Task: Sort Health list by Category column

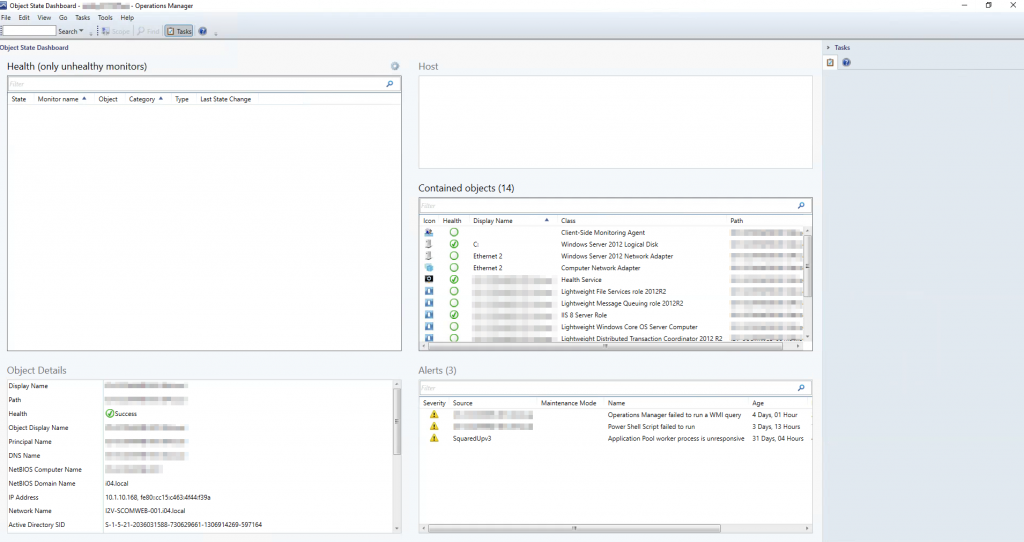Action: (x=145, y=99)
